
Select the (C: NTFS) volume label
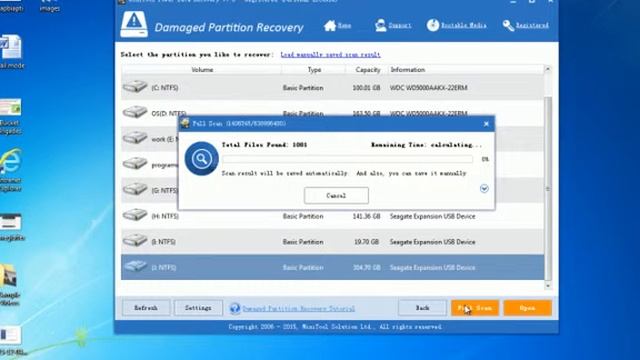click(165, 88)
